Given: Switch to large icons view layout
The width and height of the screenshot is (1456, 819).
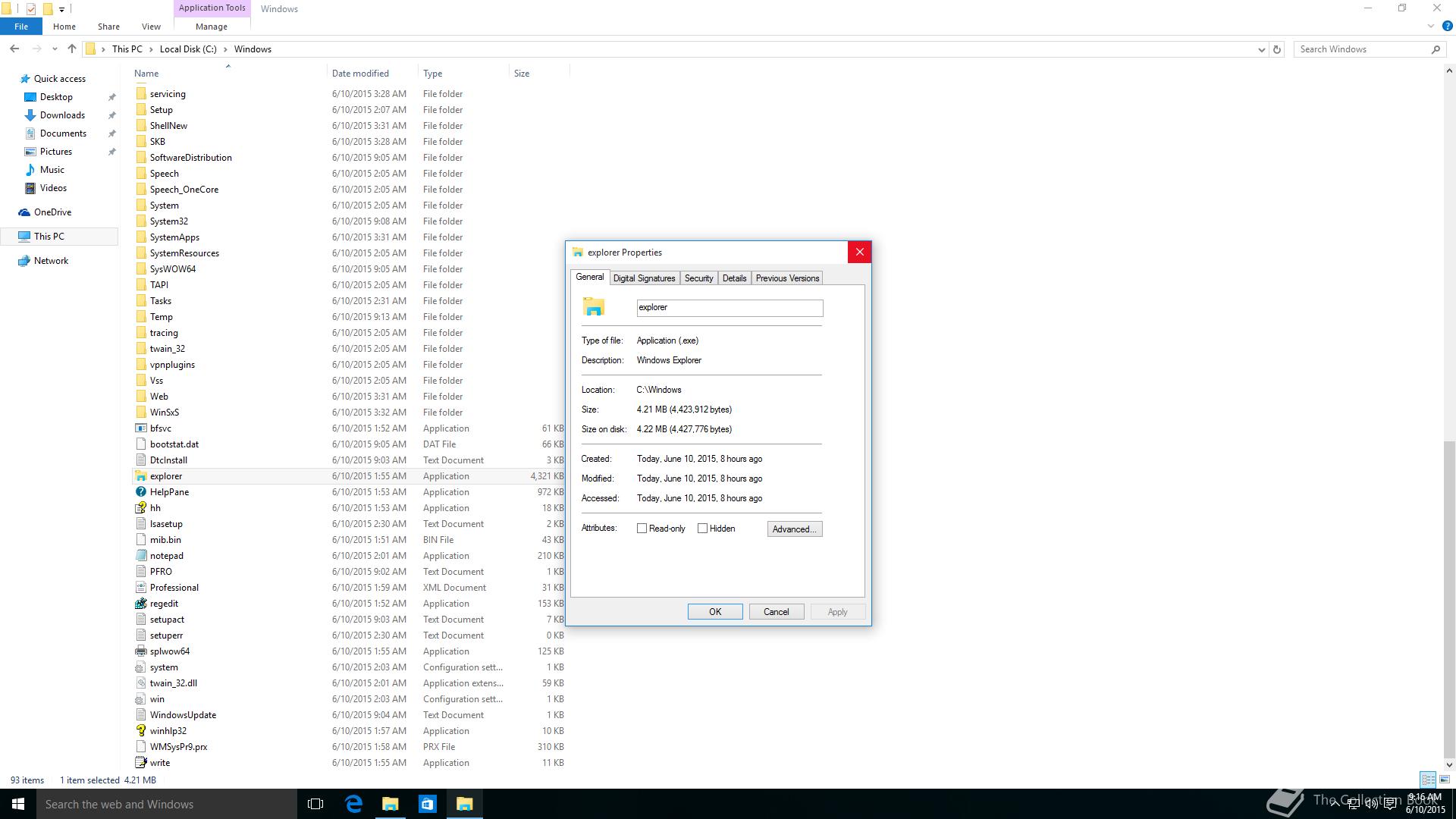Looking at the screenshot, I should (1445, 780).
